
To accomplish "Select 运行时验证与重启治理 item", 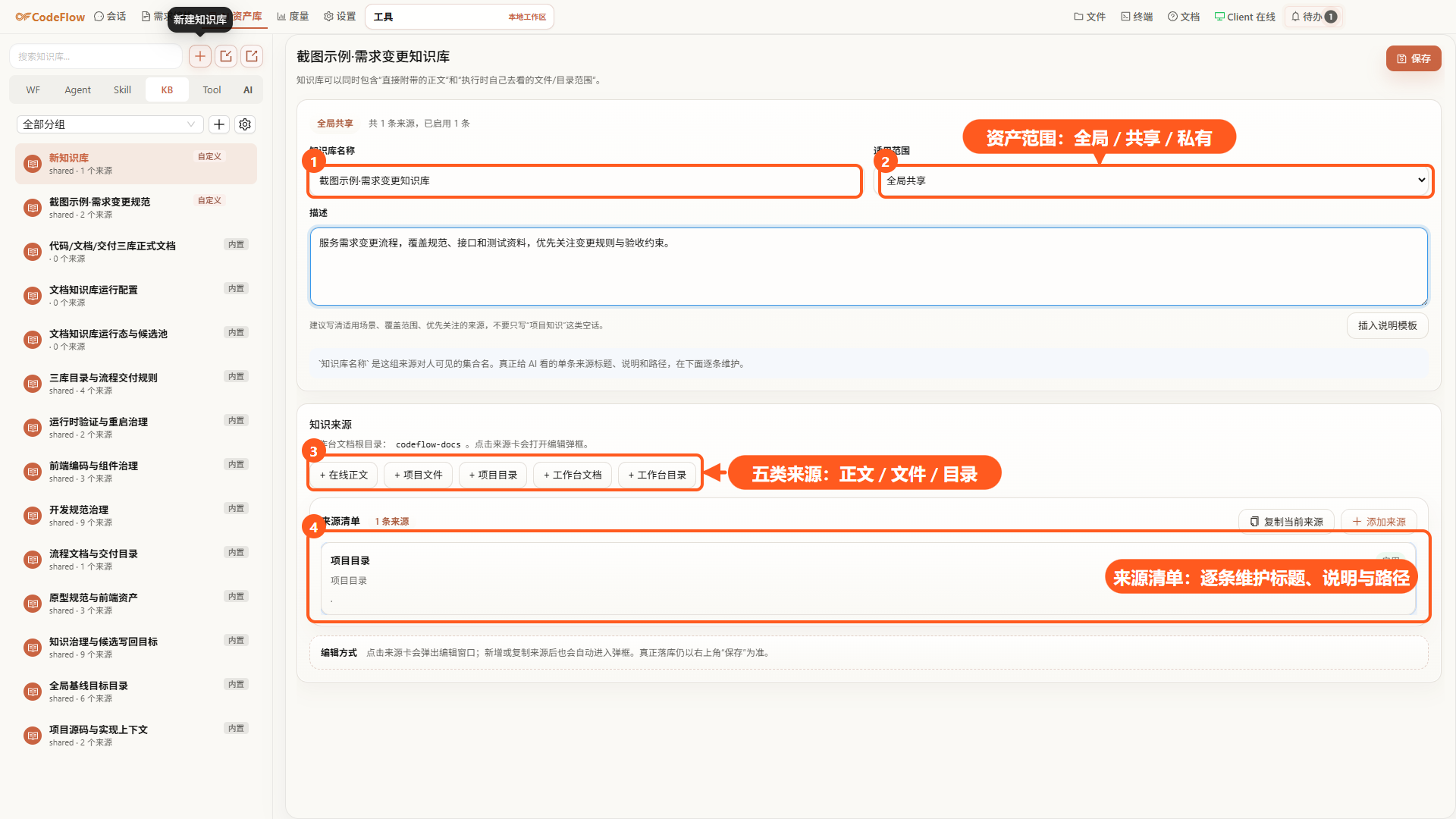I will coord(136,428).
